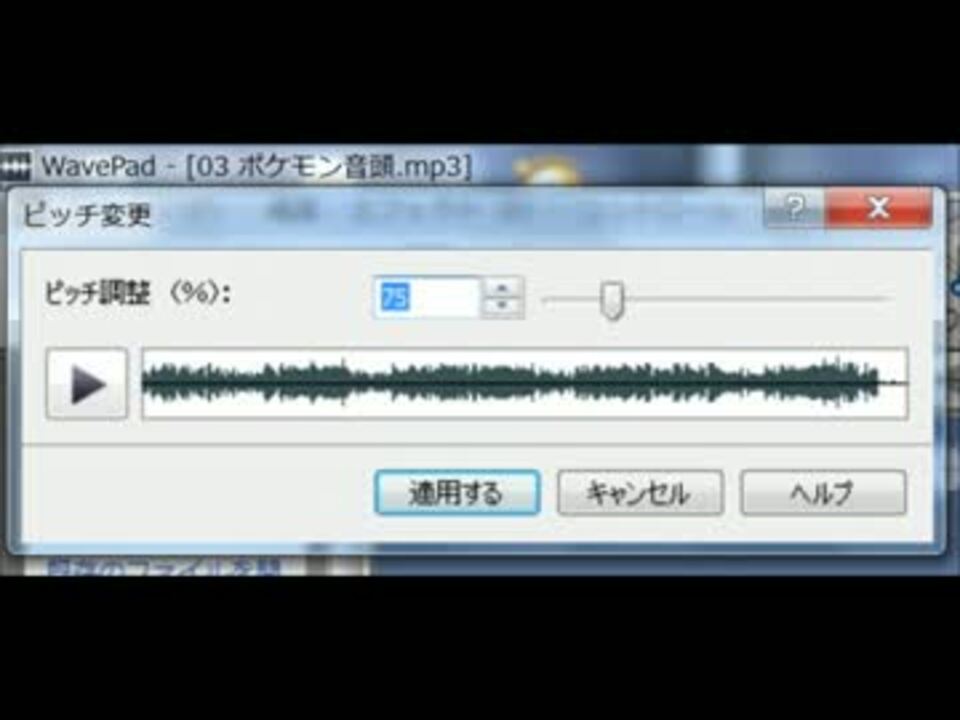This screenshot has width=960, height=720.
Task: Click the ピッチ変更 dialog title
Action: (x=87, y=214)
